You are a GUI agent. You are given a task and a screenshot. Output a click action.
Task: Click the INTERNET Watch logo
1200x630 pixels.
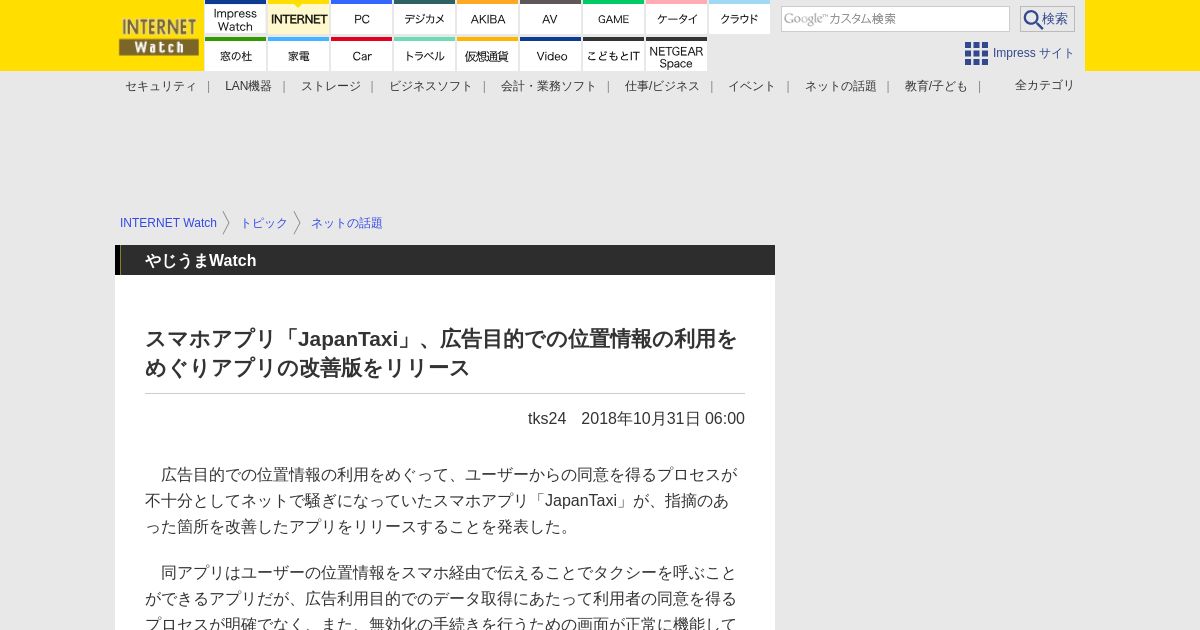click(x=159, y=36)
